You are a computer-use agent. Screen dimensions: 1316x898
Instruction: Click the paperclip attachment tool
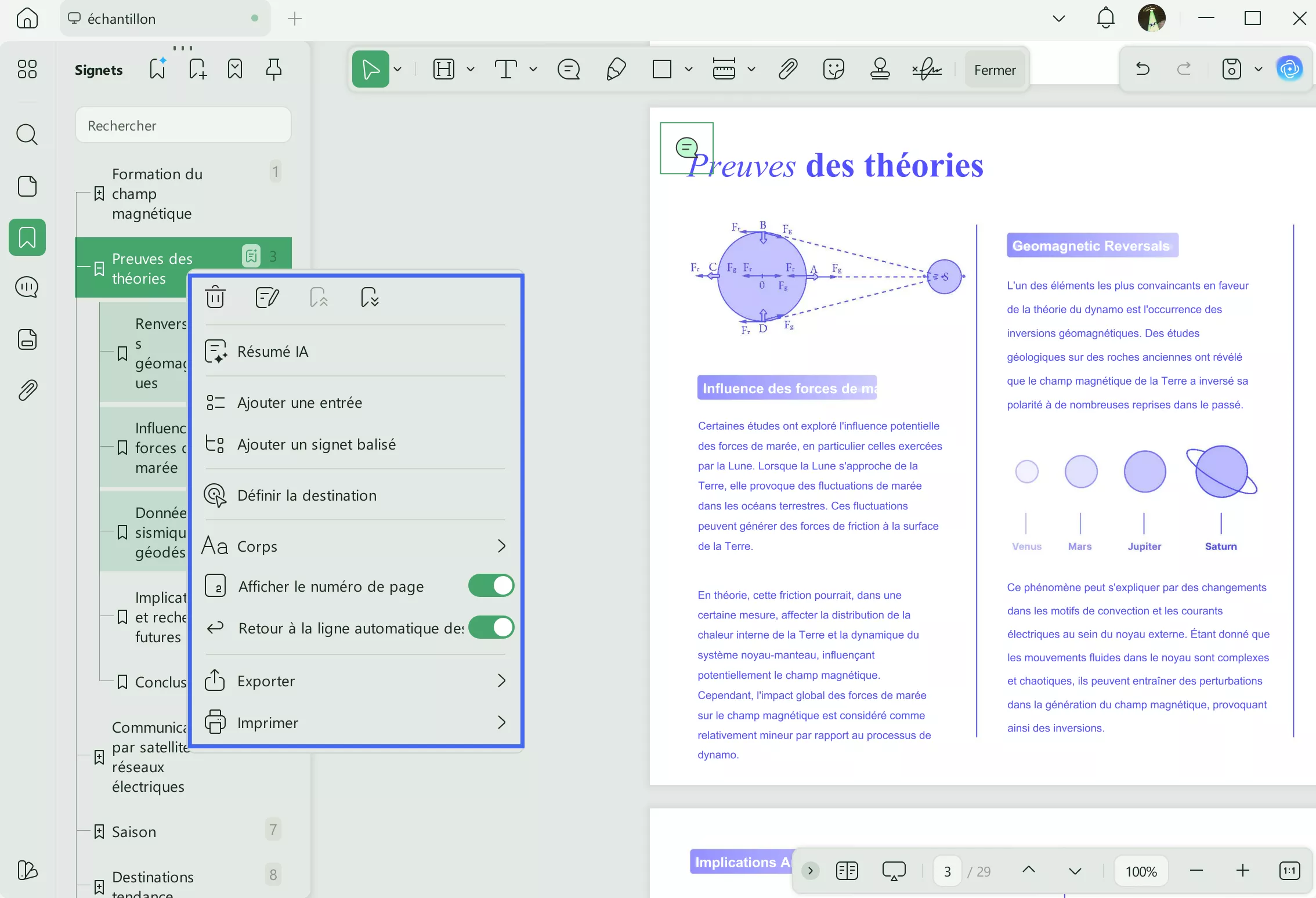[787, 69]
